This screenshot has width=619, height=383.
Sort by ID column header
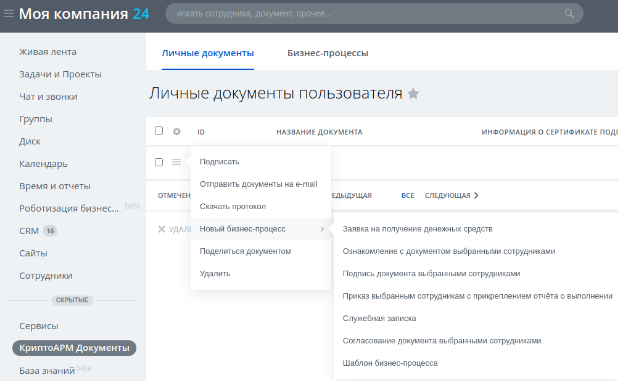tap(201, 132)
